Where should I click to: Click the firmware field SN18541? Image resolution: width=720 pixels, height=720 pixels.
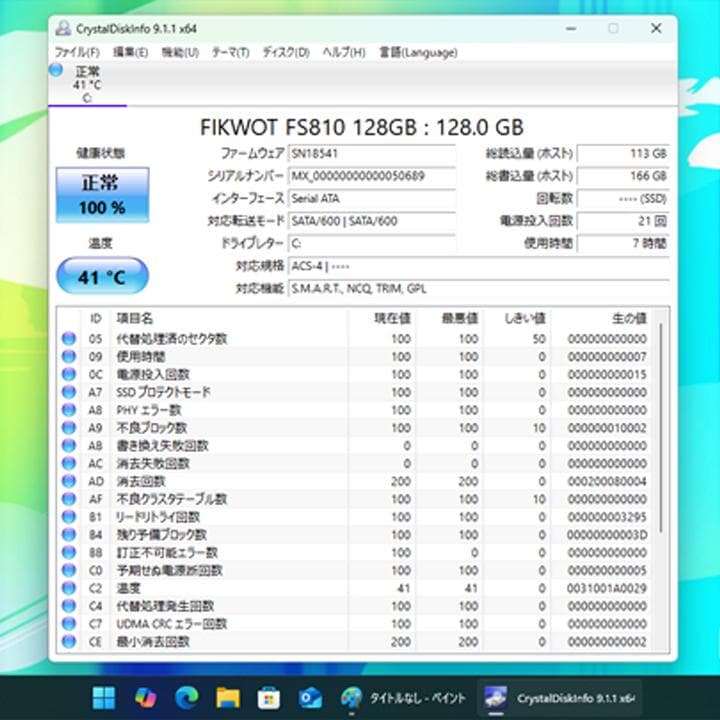[x=372, y=153]
